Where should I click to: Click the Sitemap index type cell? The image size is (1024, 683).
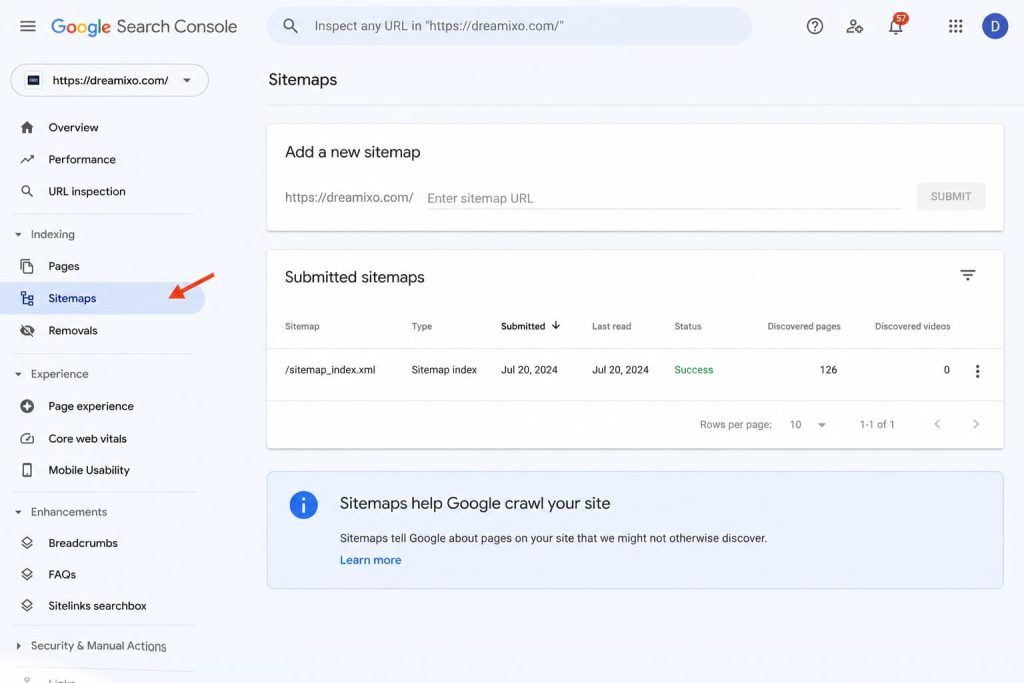pos(444,370)
